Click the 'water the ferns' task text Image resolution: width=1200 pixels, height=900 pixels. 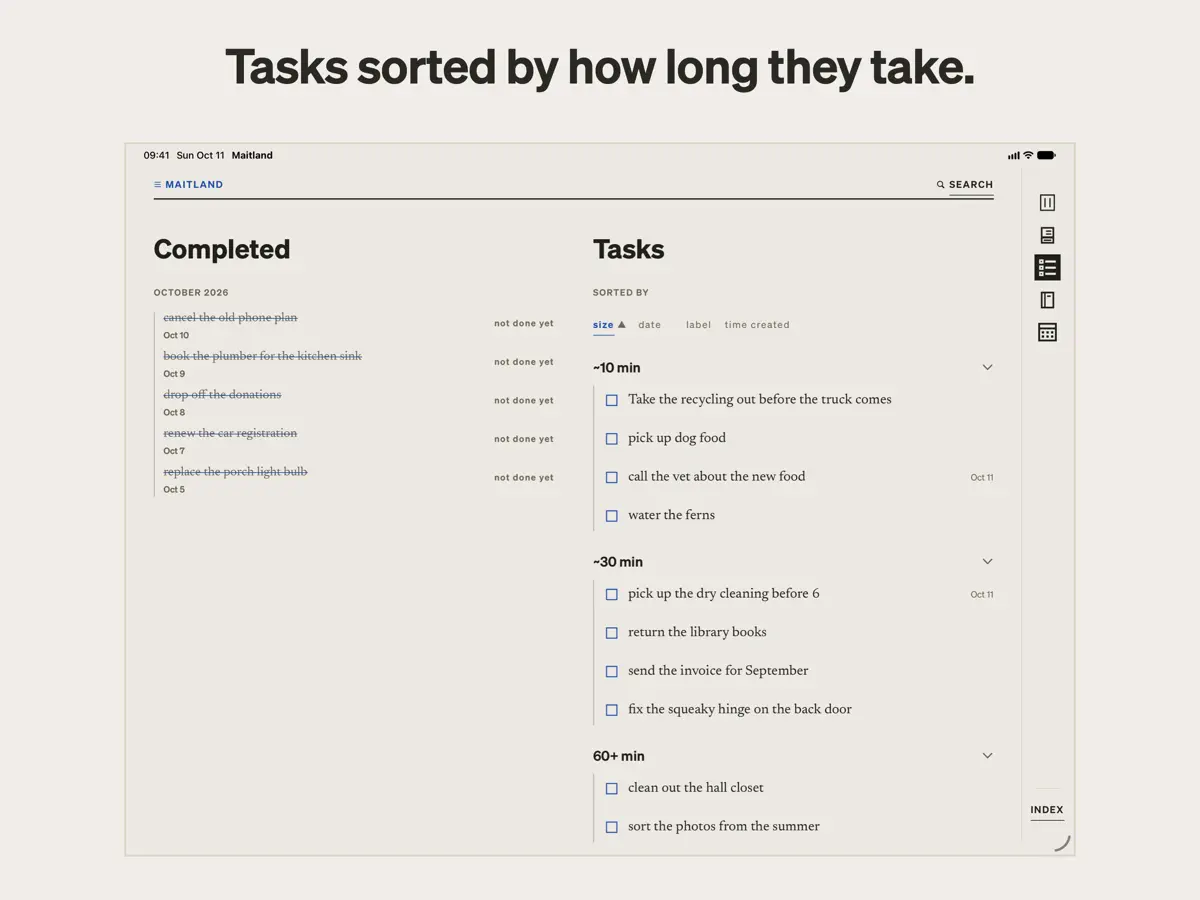(x=671, y=516)
